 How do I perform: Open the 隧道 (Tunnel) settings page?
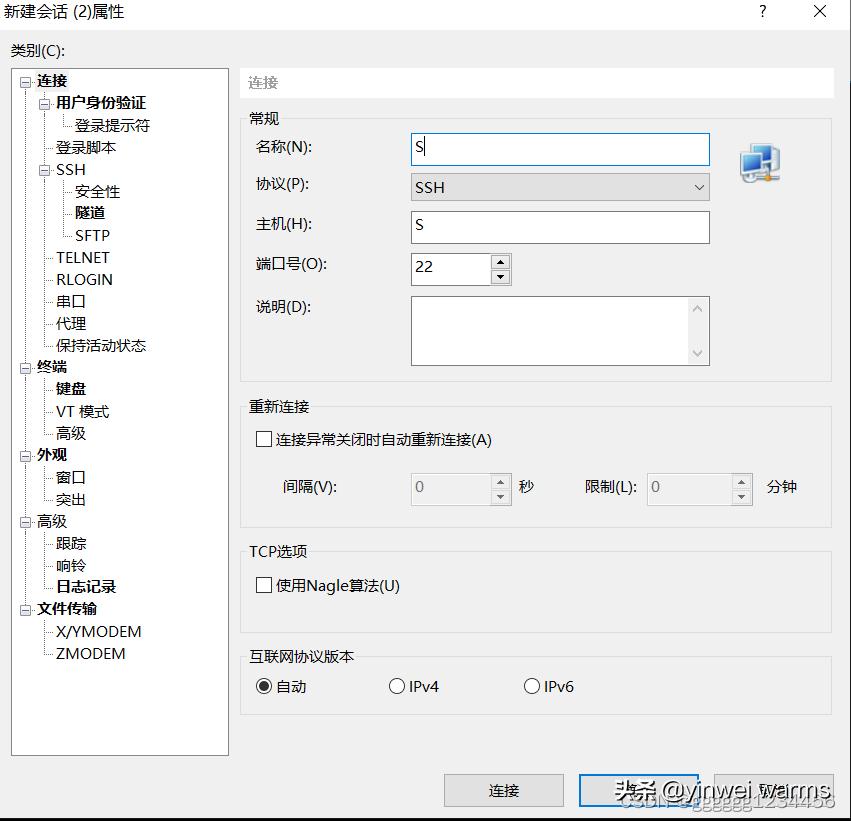(x=89, y=213)
